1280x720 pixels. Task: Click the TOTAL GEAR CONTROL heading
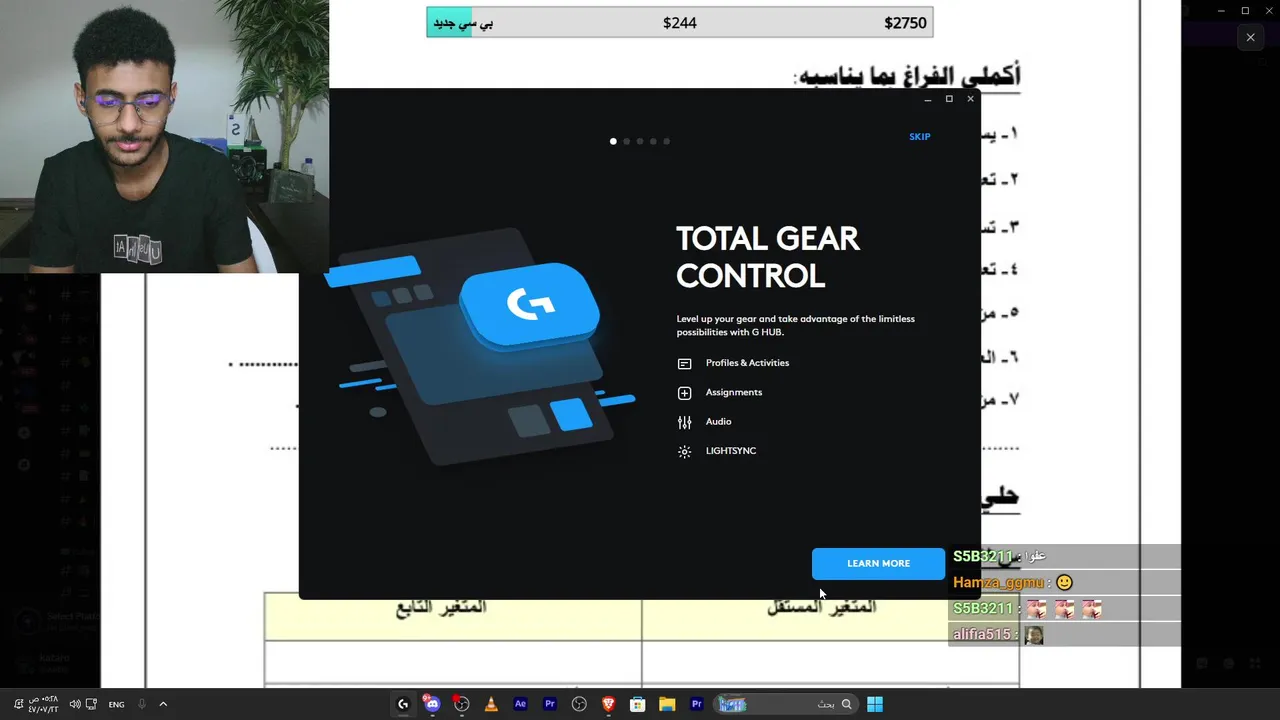click(767, 257)
